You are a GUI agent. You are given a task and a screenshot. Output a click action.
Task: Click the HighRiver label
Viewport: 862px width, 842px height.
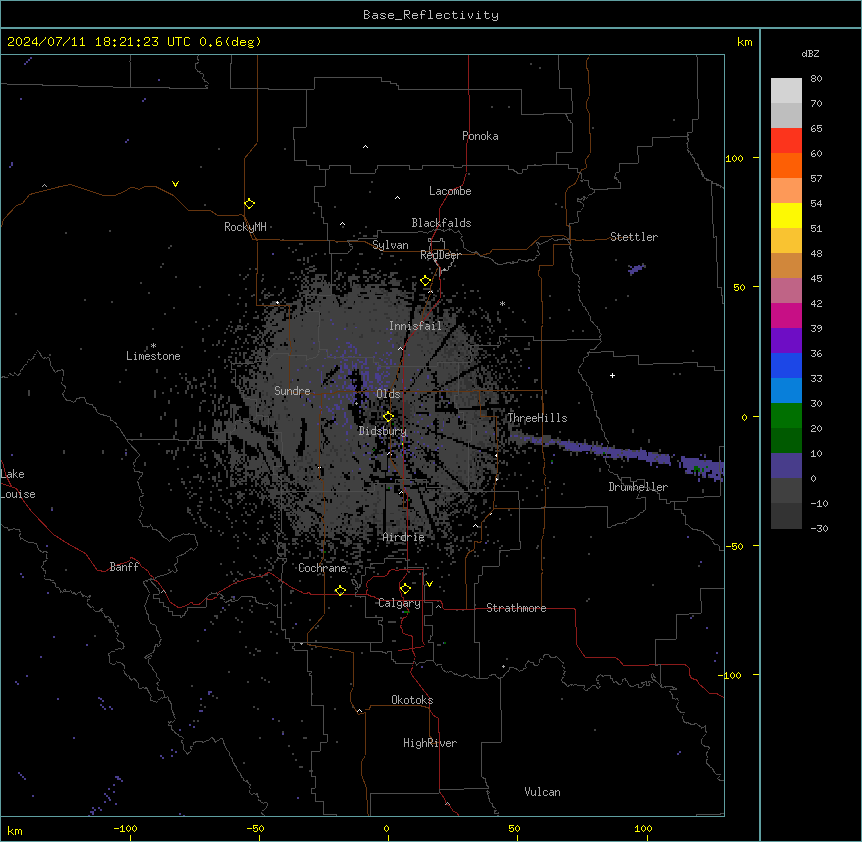point(430,743)
